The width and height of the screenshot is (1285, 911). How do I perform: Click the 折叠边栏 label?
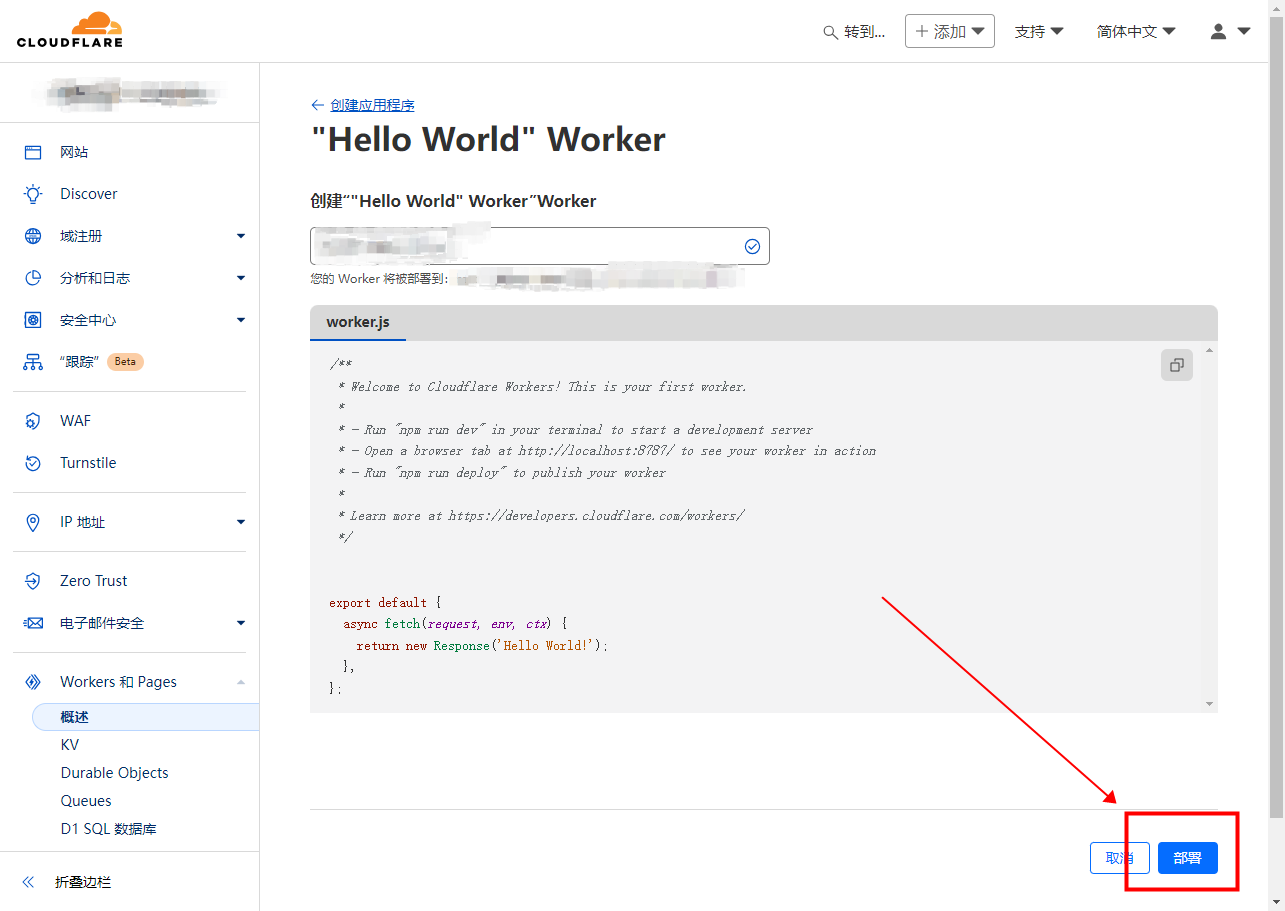tap(83, 882)
